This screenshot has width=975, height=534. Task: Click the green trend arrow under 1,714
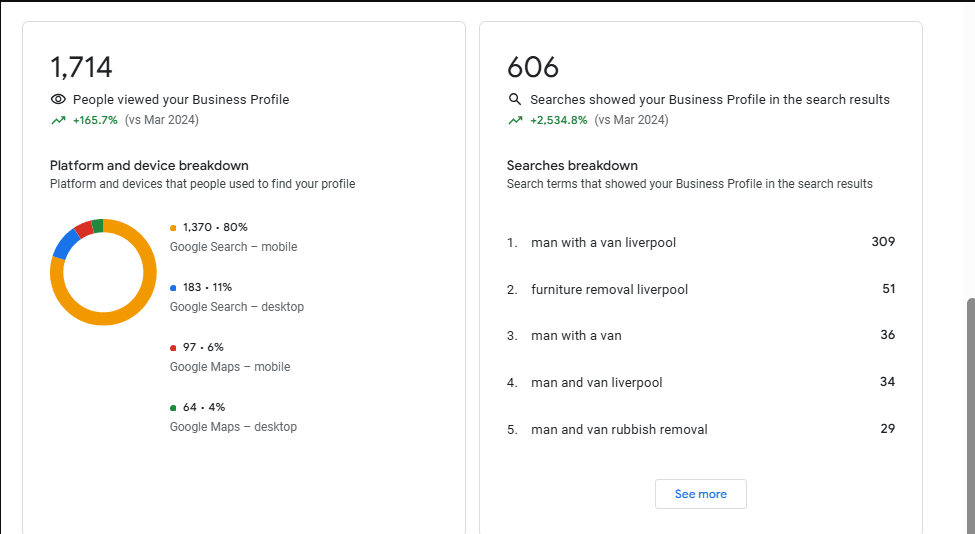coord(58,121)
